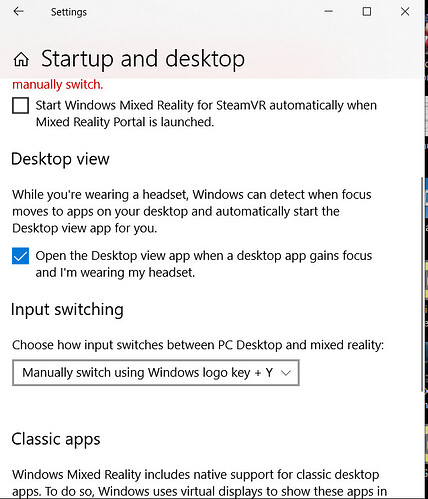Click the Choose how input switches label
This screenshot has height=499, width=428.
(198, 345)
